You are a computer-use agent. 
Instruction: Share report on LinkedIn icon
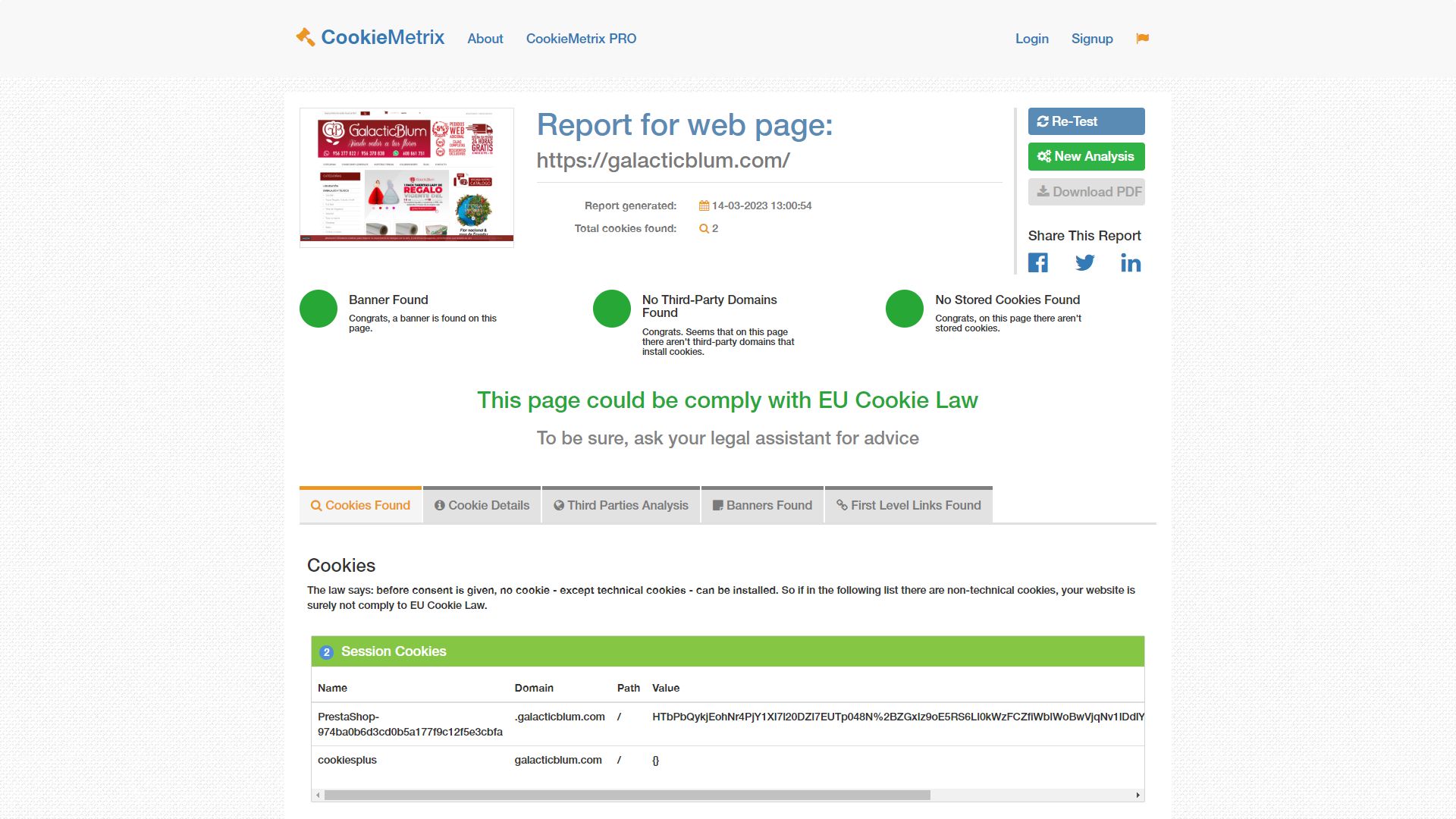click(1130, 263)
